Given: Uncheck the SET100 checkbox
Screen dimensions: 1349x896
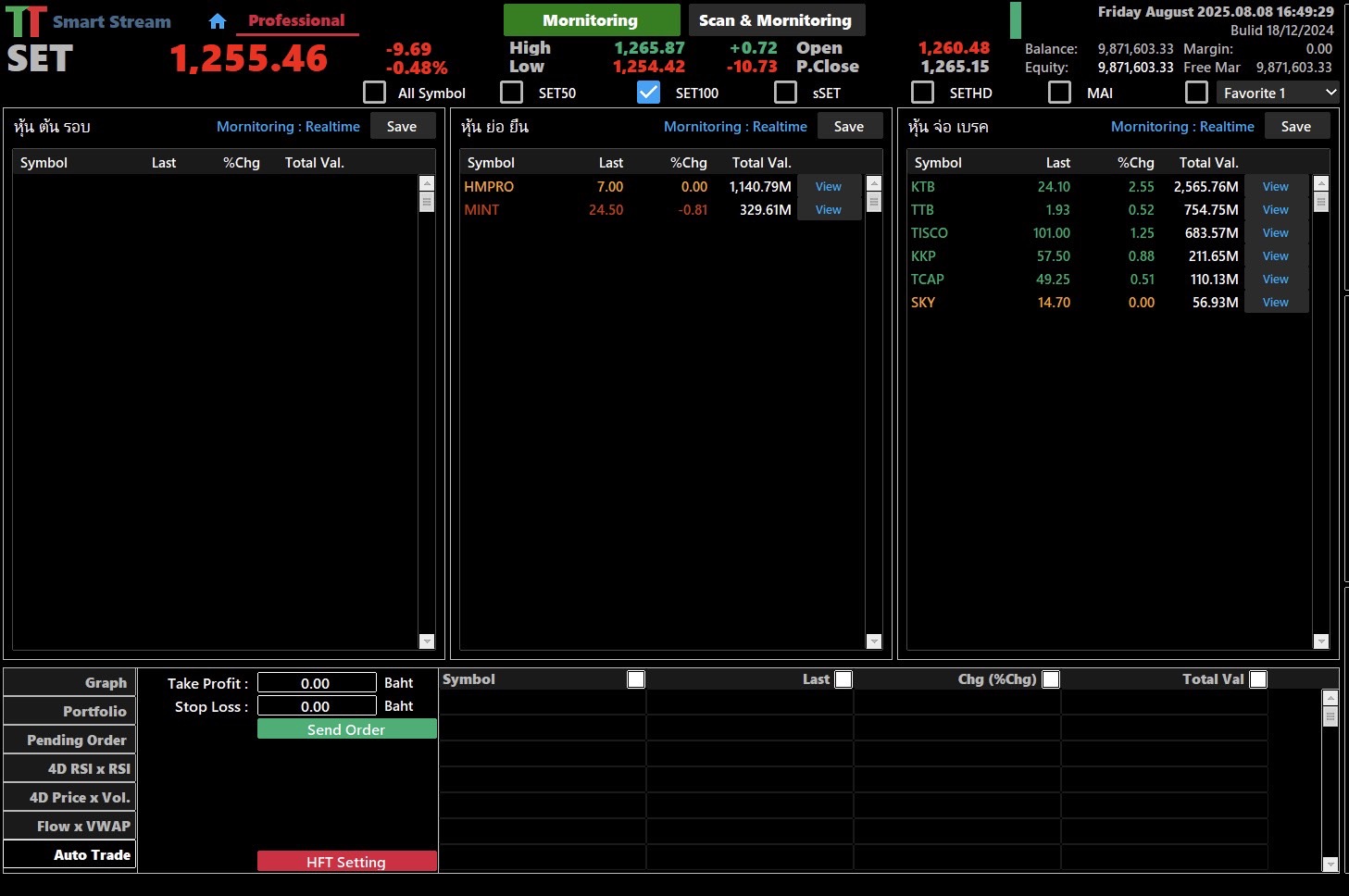Looking at the screenshot, I should (x=648, y=93).
